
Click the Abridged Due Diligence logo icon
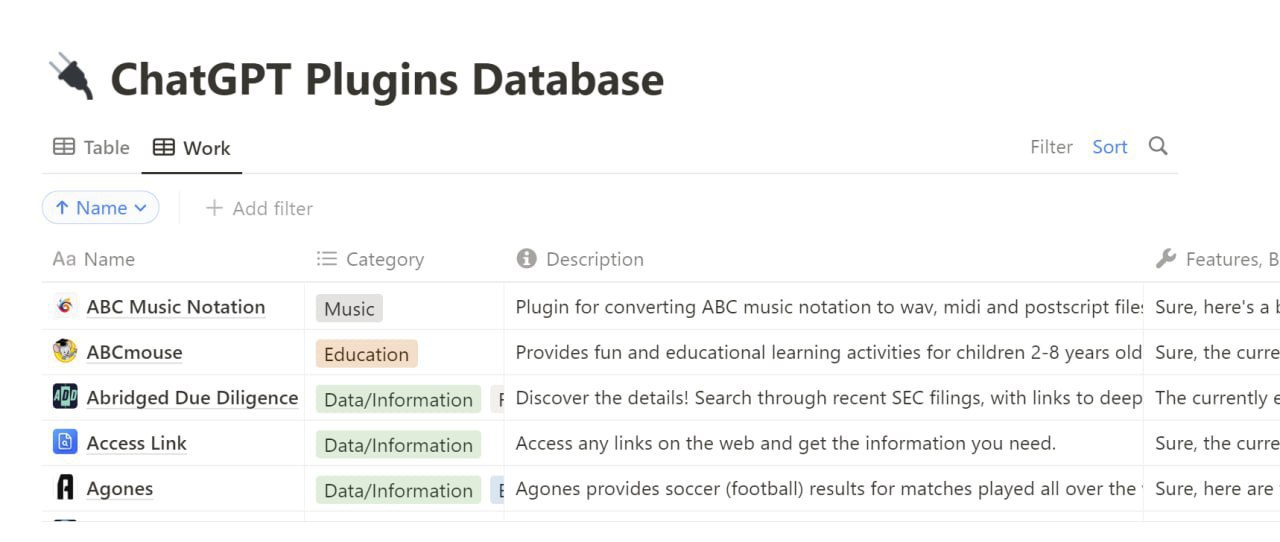coord(65,397)
